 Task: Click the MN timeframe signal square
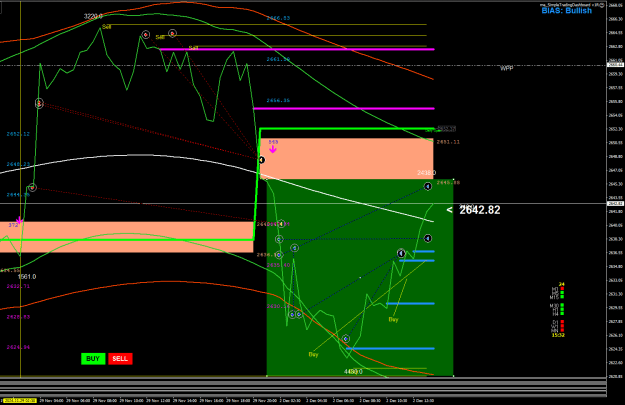(562, 330)
